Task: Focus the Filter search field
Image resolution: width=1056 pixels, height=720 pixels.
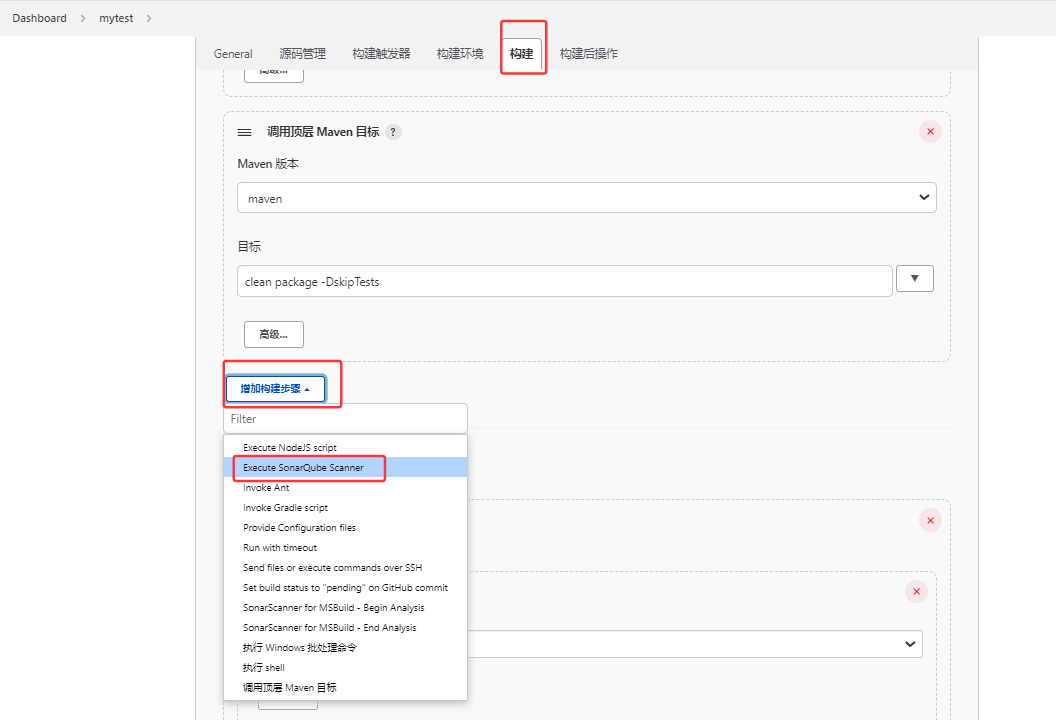Action: pos(345,418)
